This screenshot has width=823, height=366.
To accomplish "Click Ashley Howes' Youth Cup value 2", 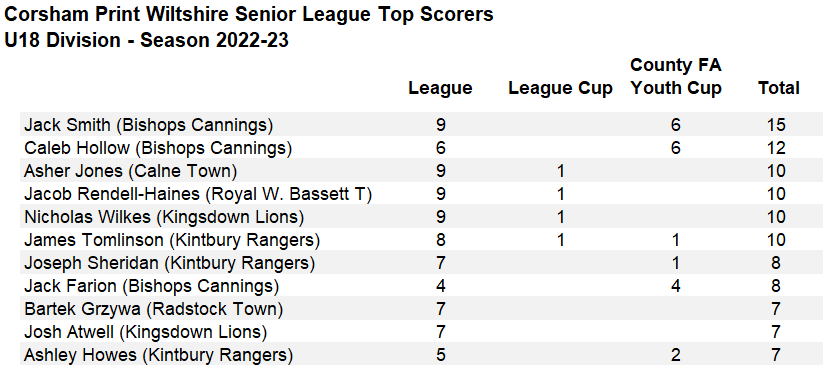I will tap(676, 355).
